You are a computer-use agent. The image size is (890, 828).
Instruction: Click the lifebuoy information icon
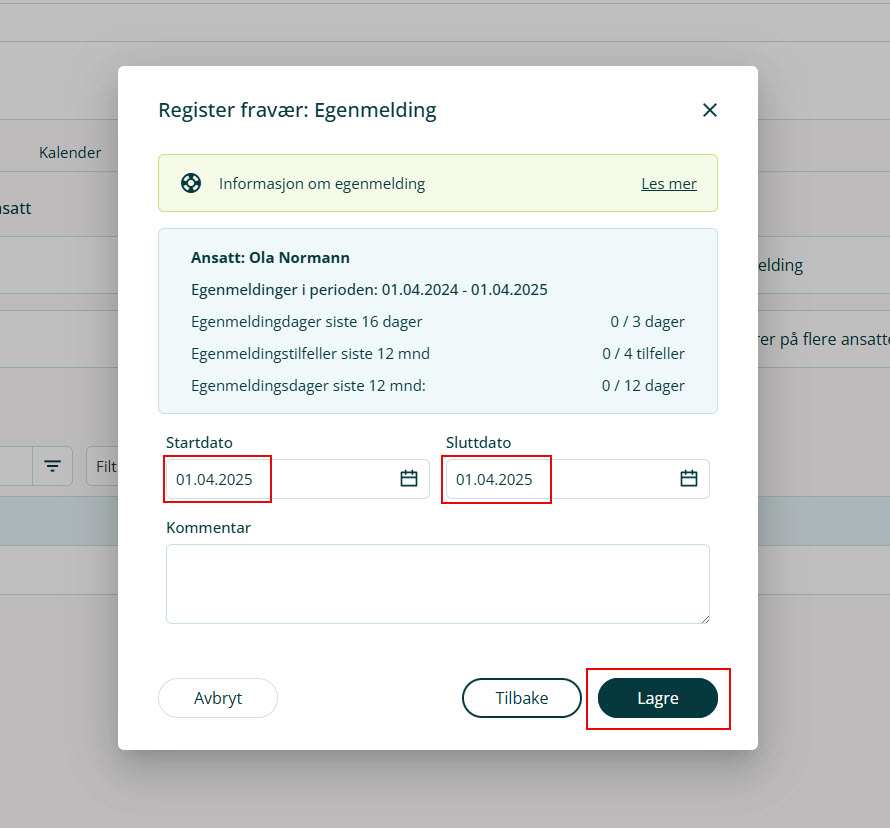191,183
